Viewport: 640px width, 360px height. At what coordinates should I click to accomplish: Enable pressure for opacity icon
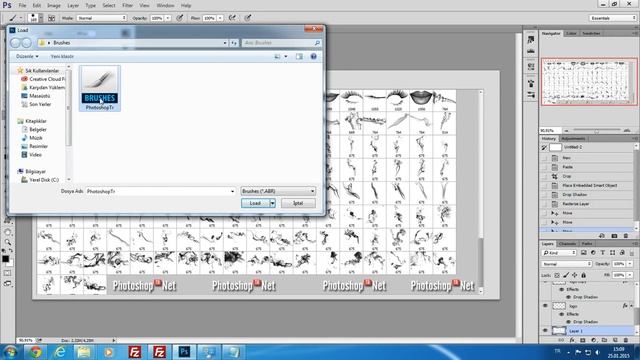point(180,18)
